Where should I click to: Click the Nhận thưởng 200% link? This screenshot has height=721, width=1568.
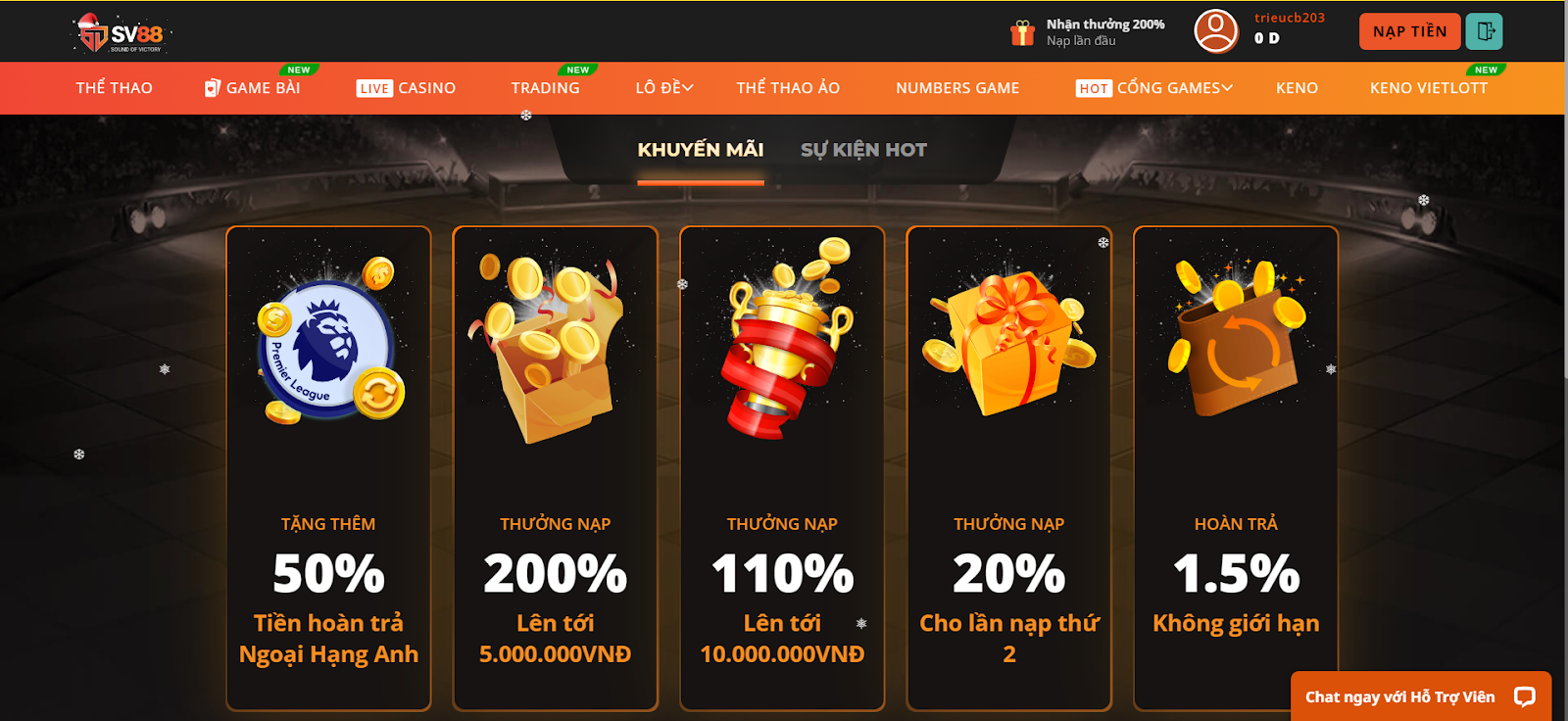click(1105, 24)
